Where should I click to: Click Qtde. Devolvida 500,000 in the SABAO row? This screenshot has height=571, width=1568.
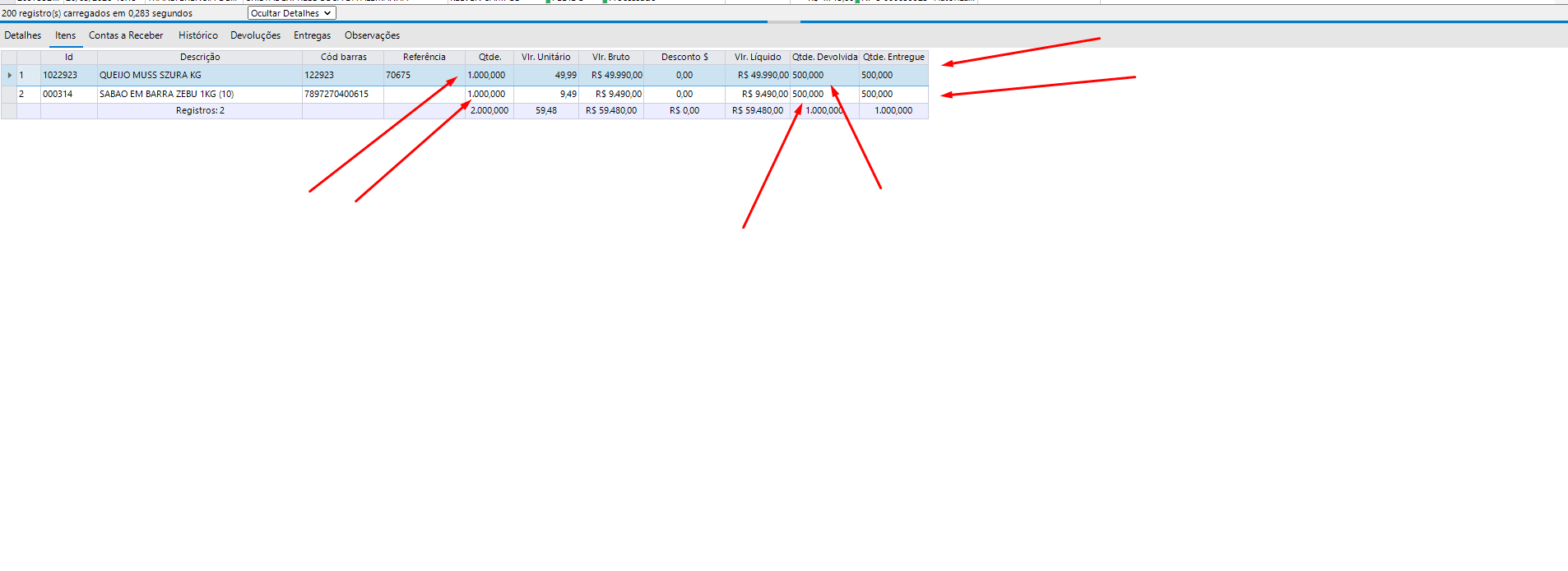click(825, 94)
